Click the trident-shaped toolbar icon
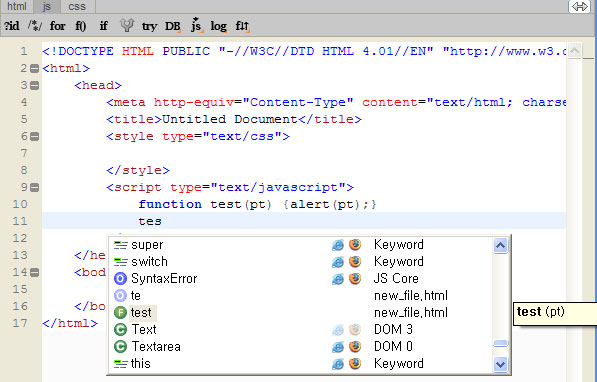597x382 pixels. pos(127,26)
